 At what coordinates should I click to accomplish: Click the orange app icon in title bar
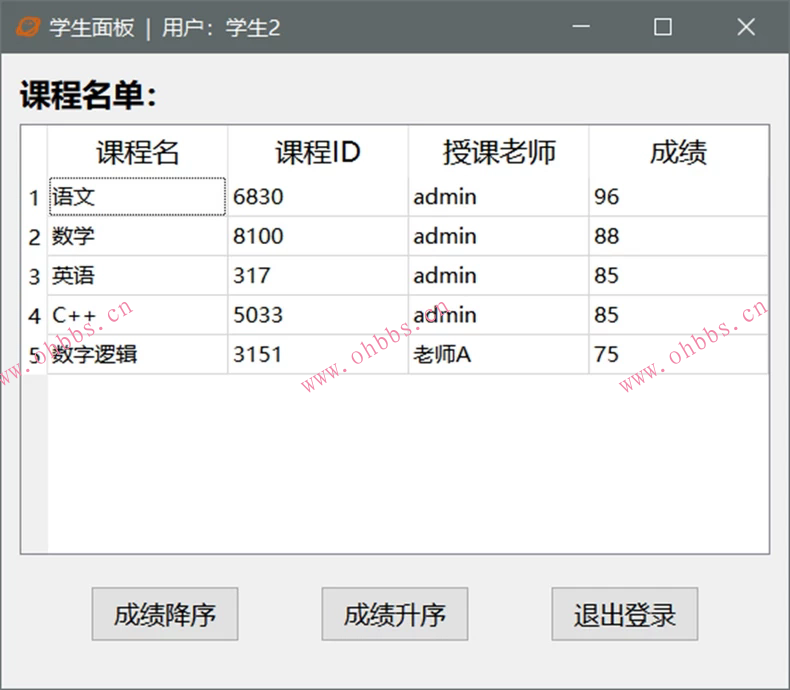pyautogui.click(x=28, y=27)
